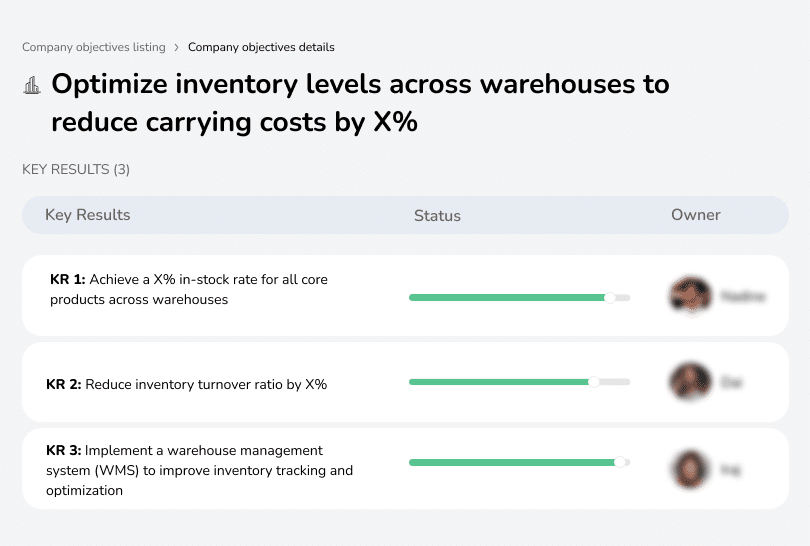Image resolution: width=810 pixels, height=546 pixels.
Task: Click KR 1 progress slider handle
Action: pyautogui.click(x=610, y=297)
